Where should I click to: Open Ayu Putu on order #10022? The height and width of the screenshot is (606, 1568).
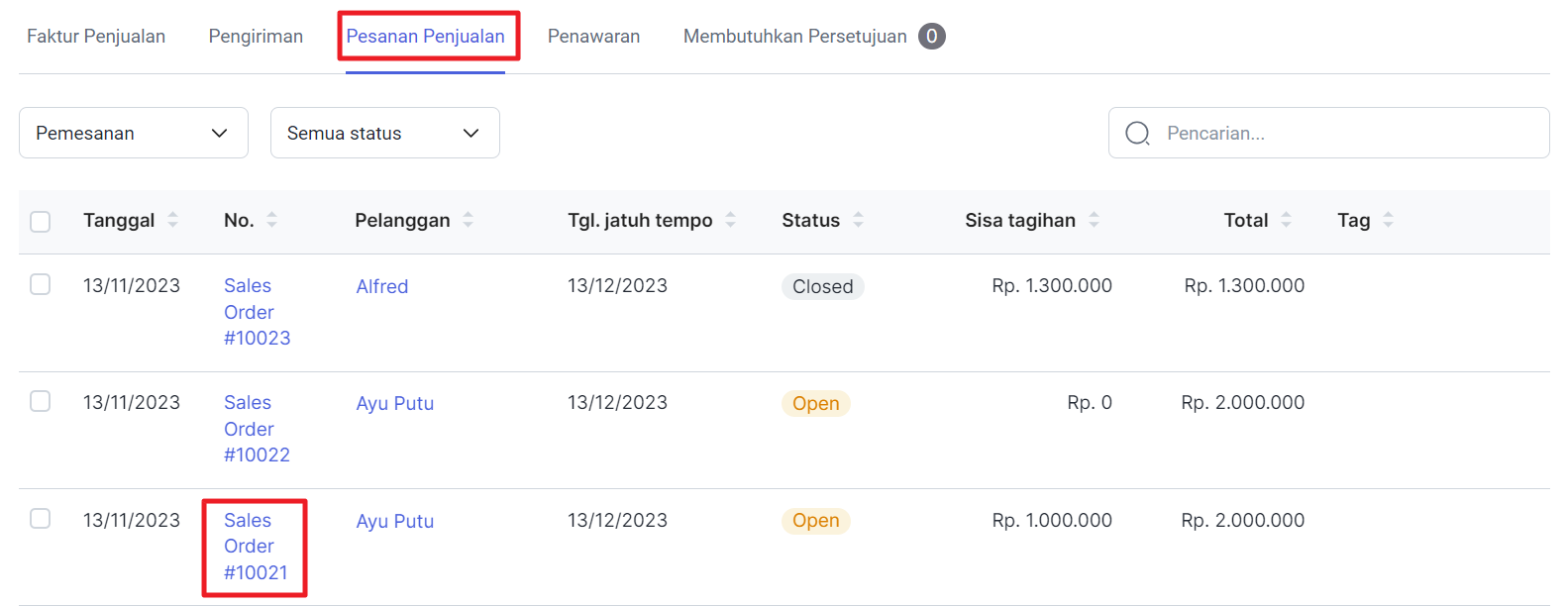(395, 403)
